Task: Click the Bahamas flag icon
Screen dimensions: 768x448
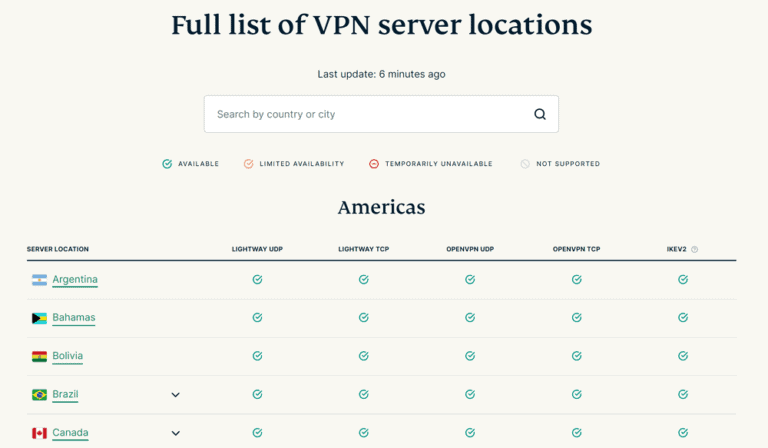Action: pyautogui.click(x=40, y=318)
